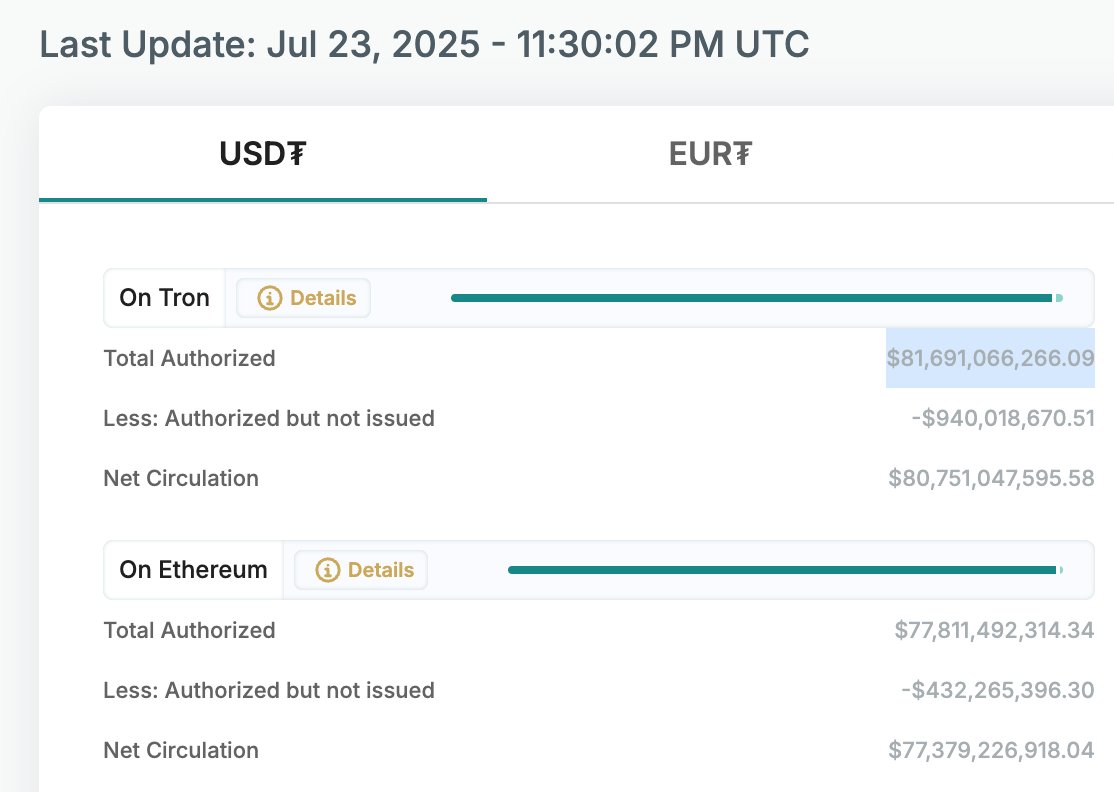
Task: Click Ethereum authorized but not issued amount
Action: [x=998, y=690]
